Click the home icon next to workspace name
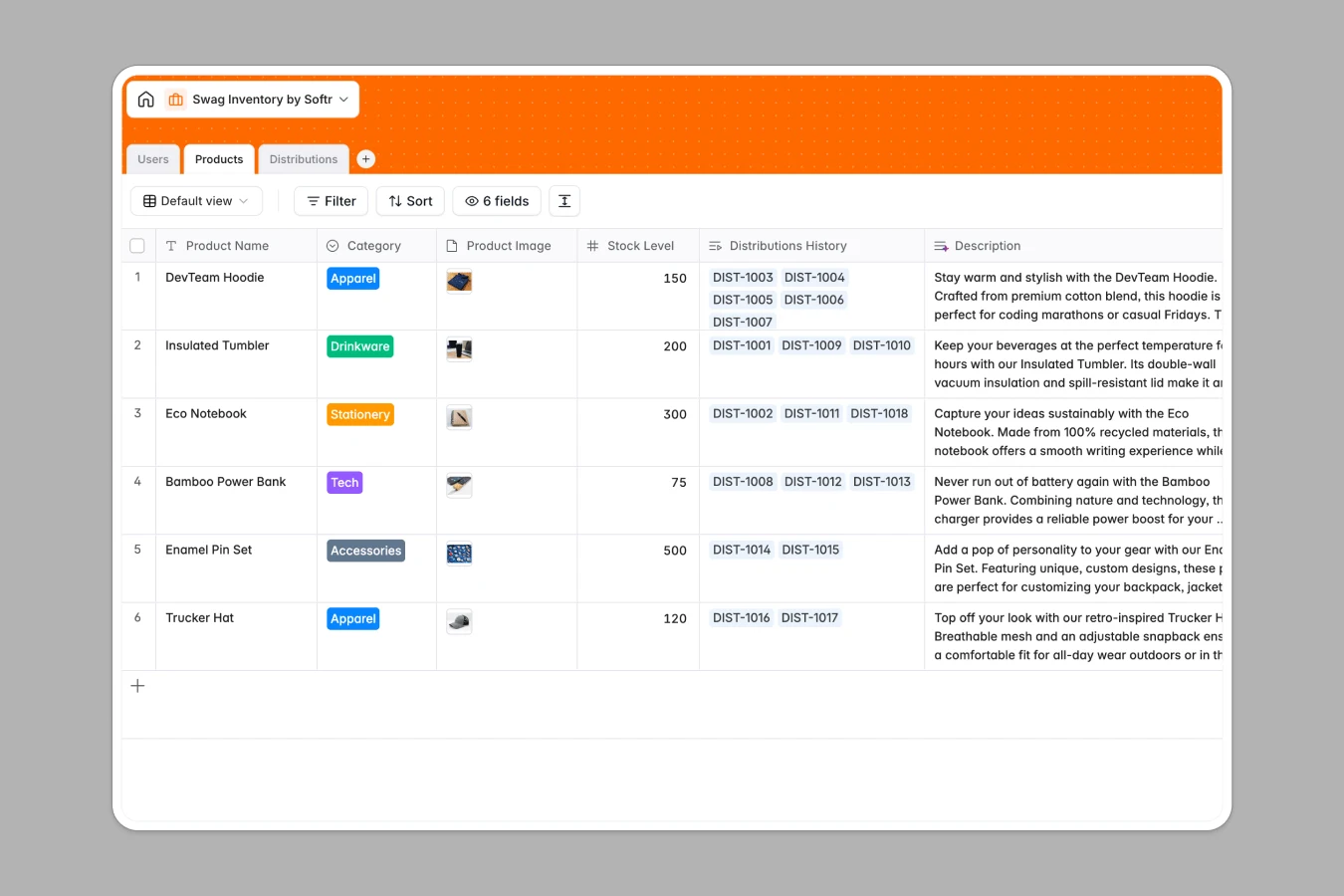This screenshot has width=1344, height=896. pos(145,99)
